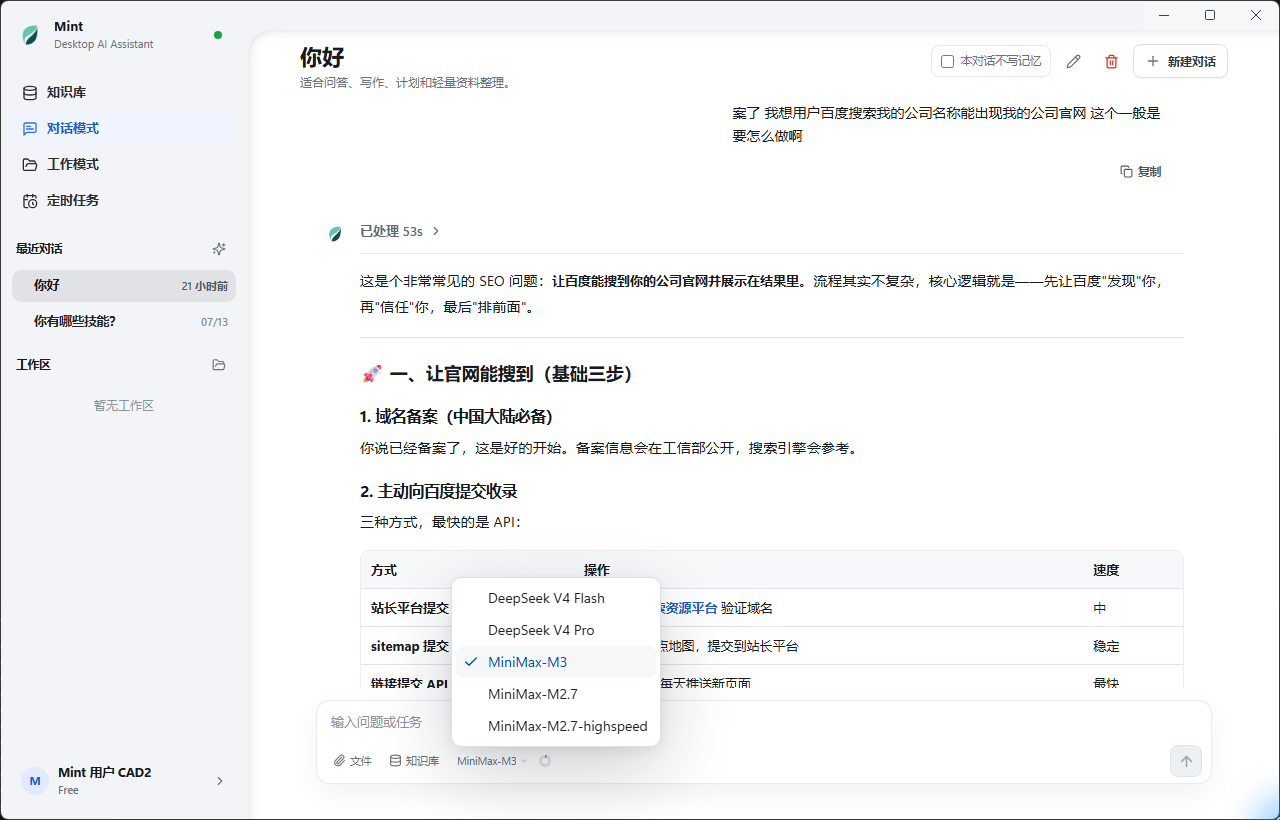The image size is (1280, 820).
Task: Click the 方式 column header
Action: click(384, 570)
